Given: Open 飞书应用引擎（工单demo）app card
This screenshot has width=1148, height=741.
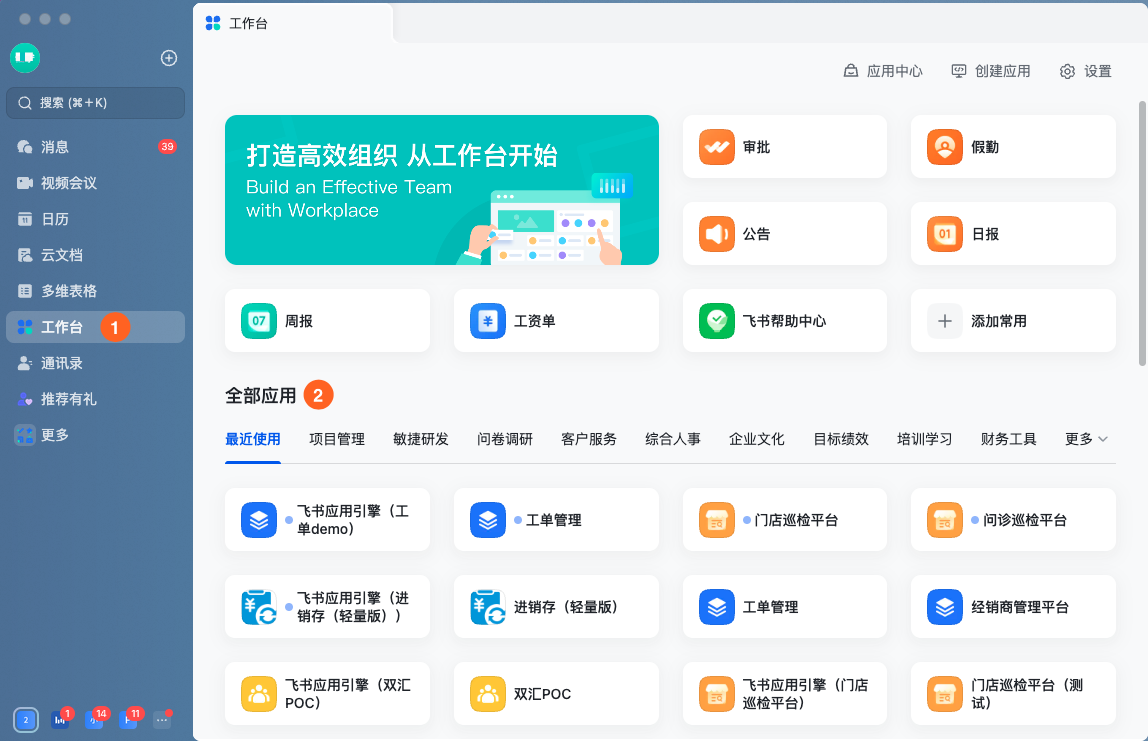Looking at the screenshot, I should [x=327, y=520].
